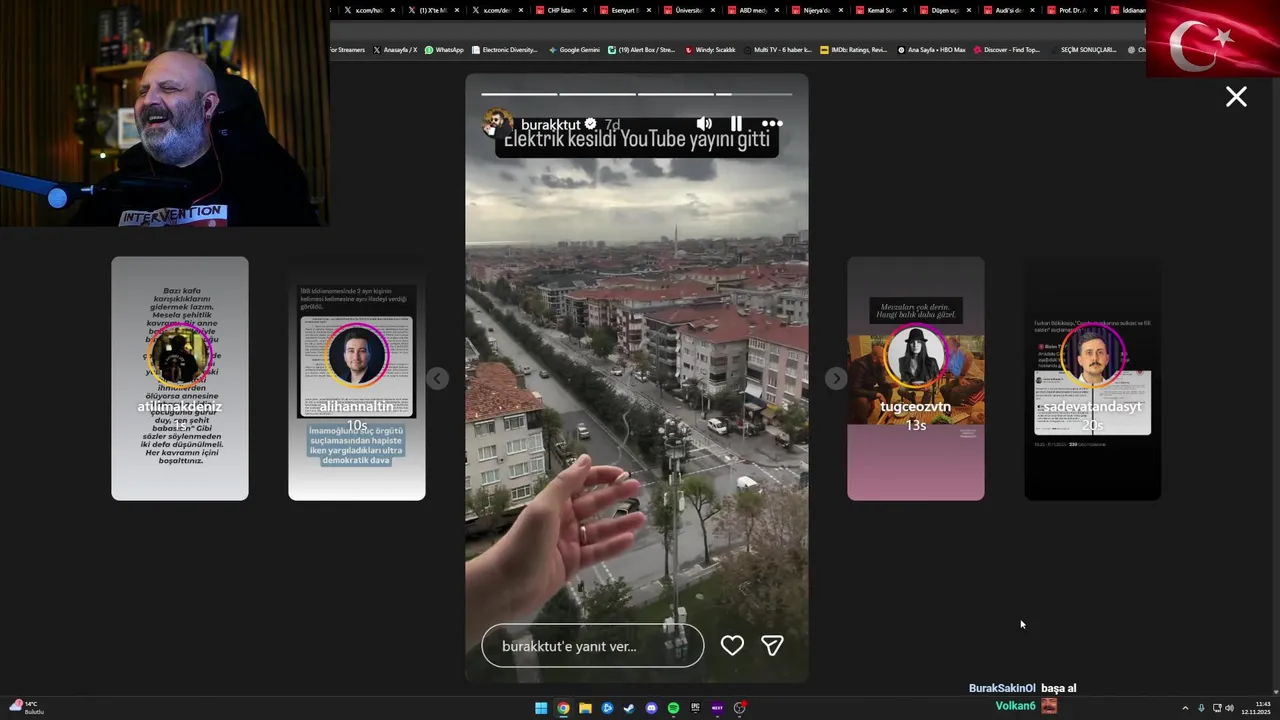Click the Chrome icon in taskbar
The height and width of the screenshot is (720, 1280).
(563, 708)
